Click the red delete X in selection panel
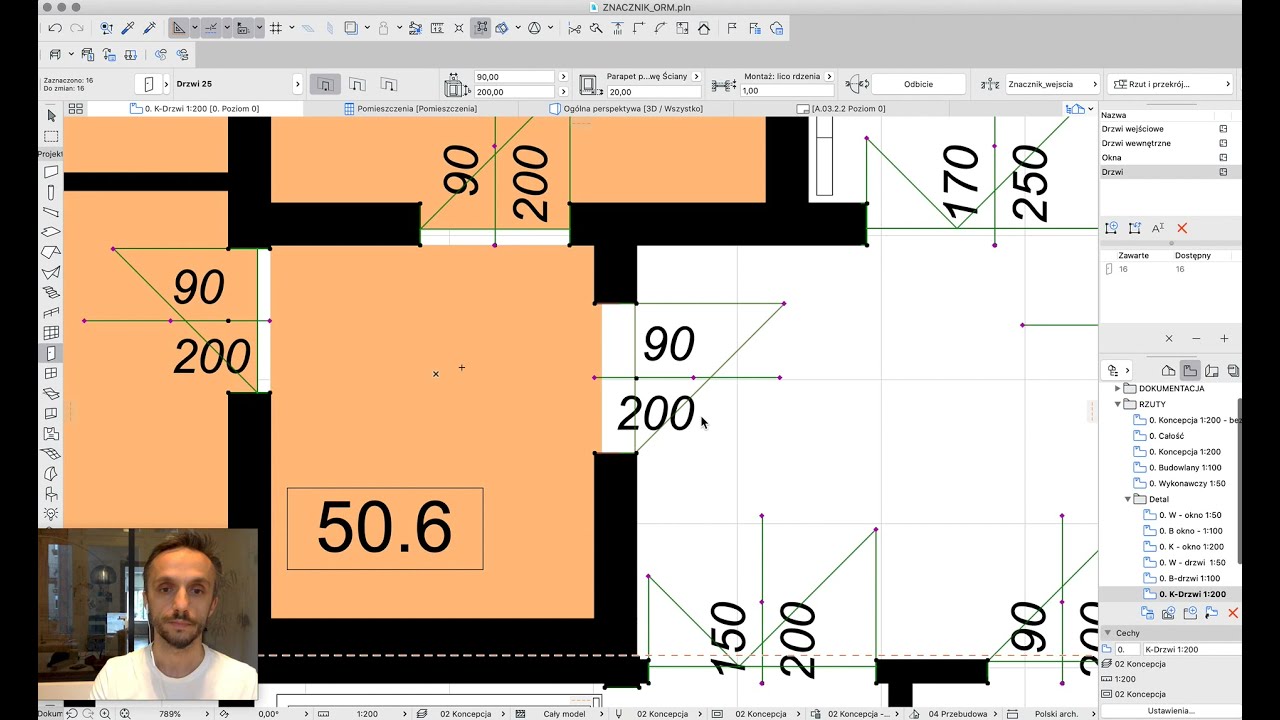 1182,228
